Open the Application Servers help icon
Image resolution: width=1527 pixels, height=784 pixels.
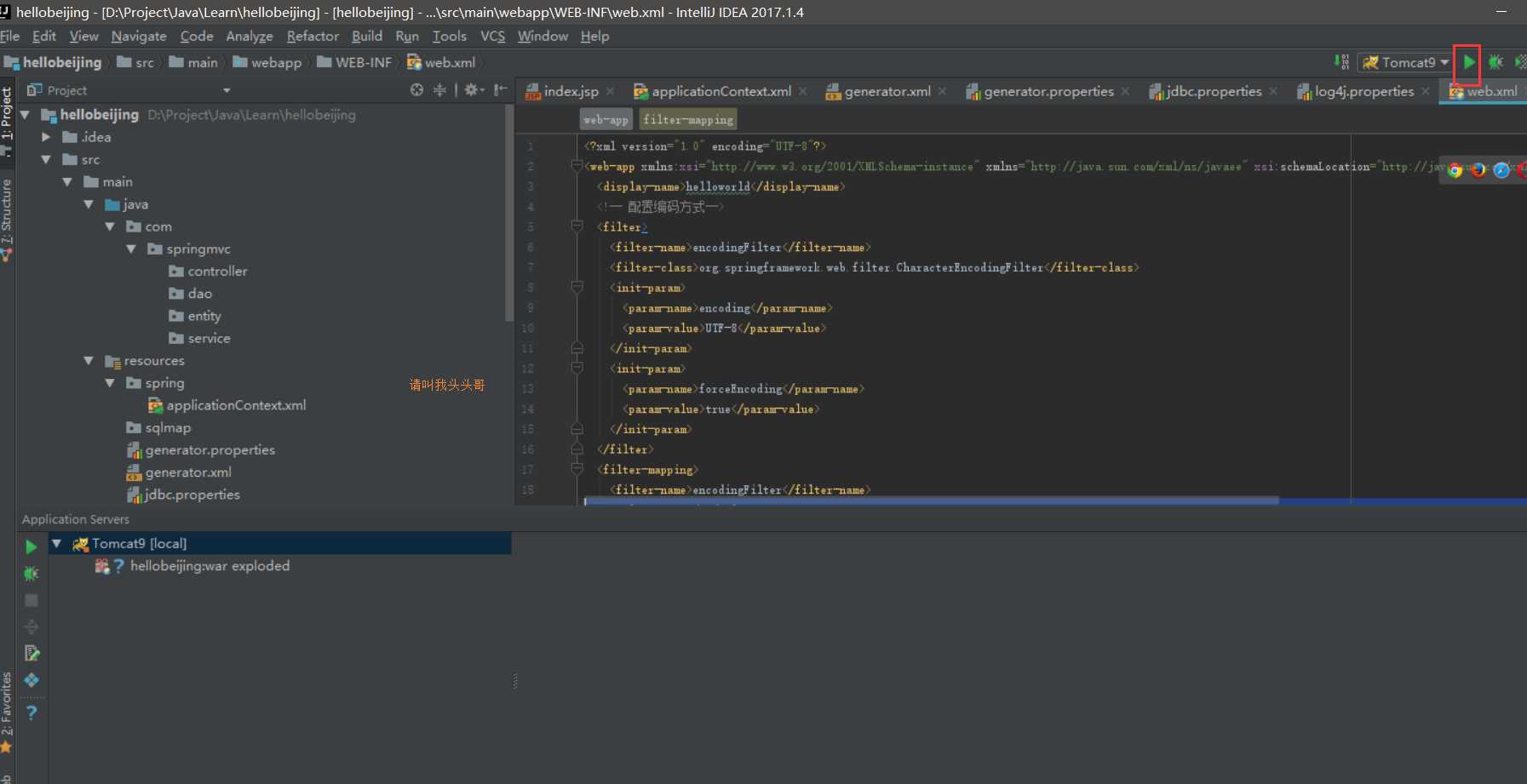32,712
